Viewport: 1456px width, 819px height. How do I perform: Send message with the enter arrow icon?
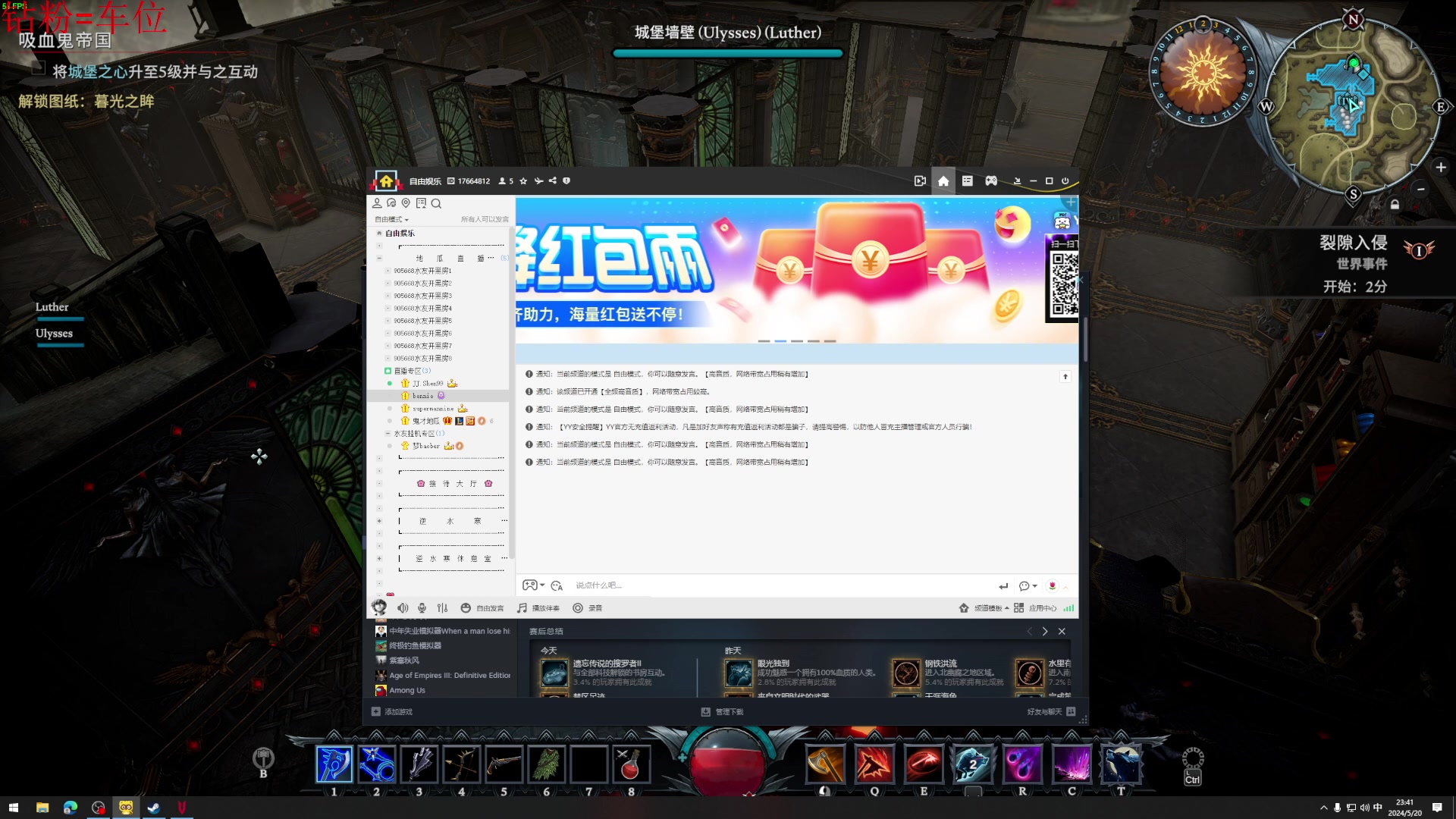click(x=1003, y=585)
